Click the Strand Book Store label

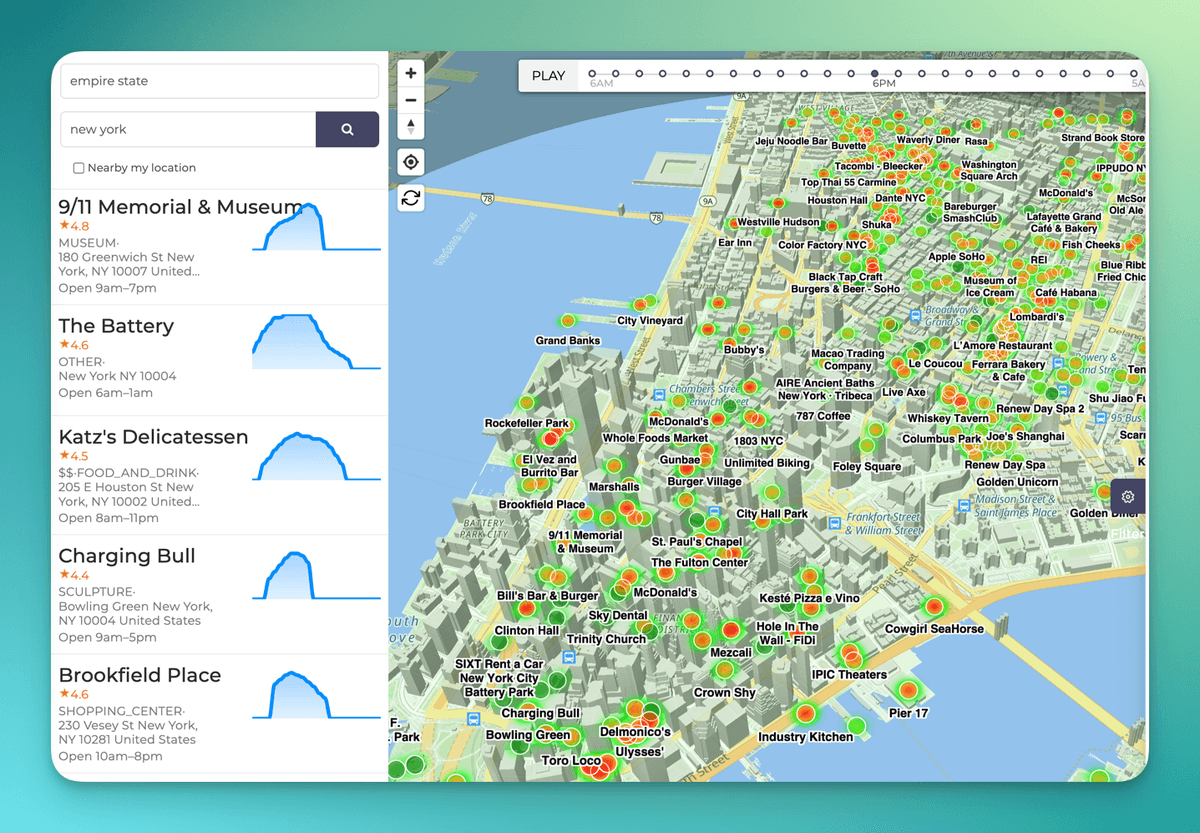click(x=1103, y=138)
